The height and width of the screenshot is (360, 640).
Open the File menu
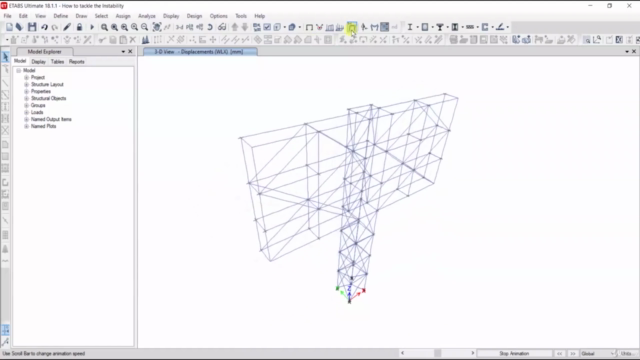tap(7, 16)
